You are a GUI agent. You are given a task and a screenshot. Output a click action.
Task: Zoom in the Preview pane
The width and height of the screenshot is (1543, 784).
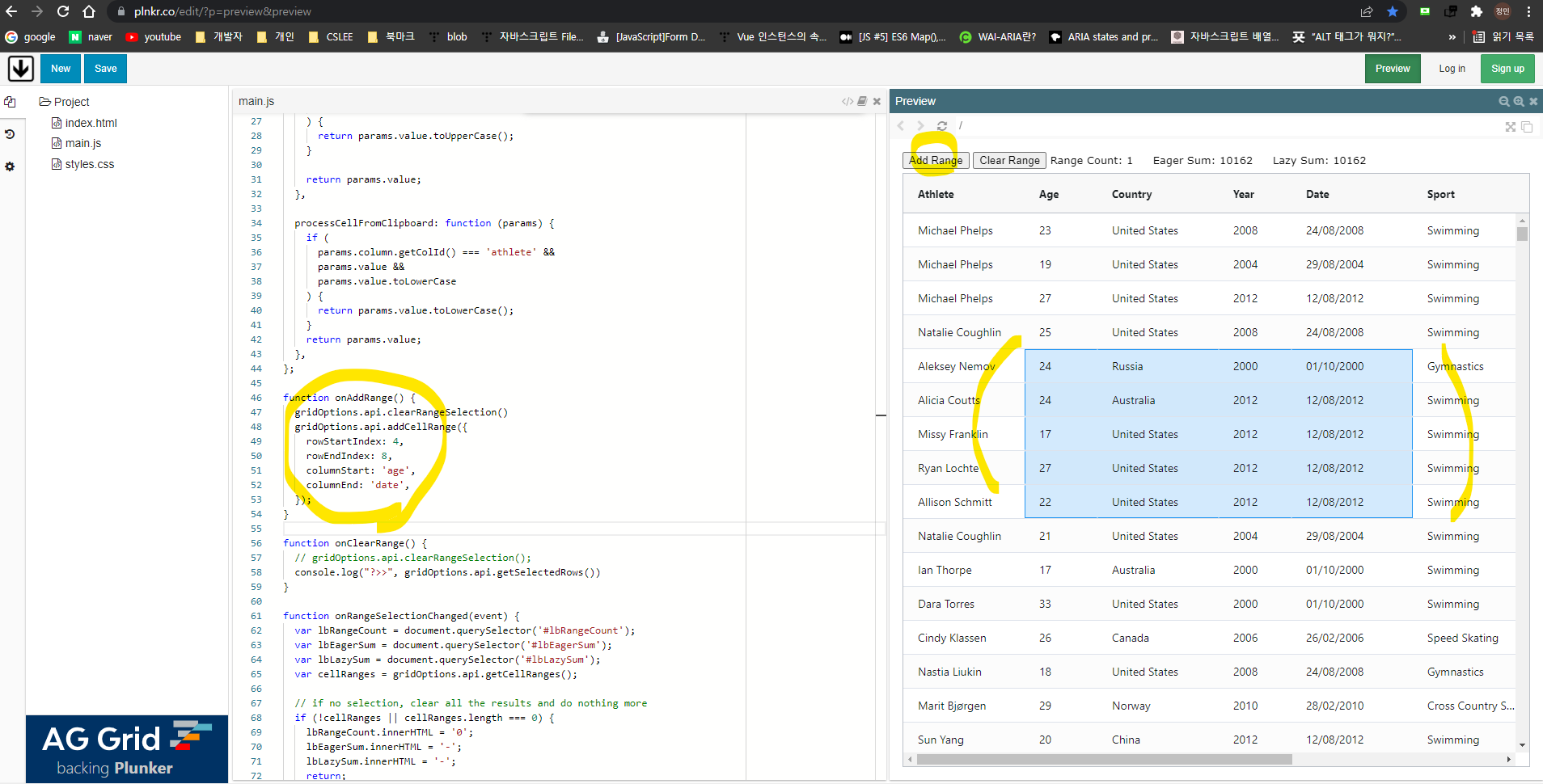[x=1519, y=101]
